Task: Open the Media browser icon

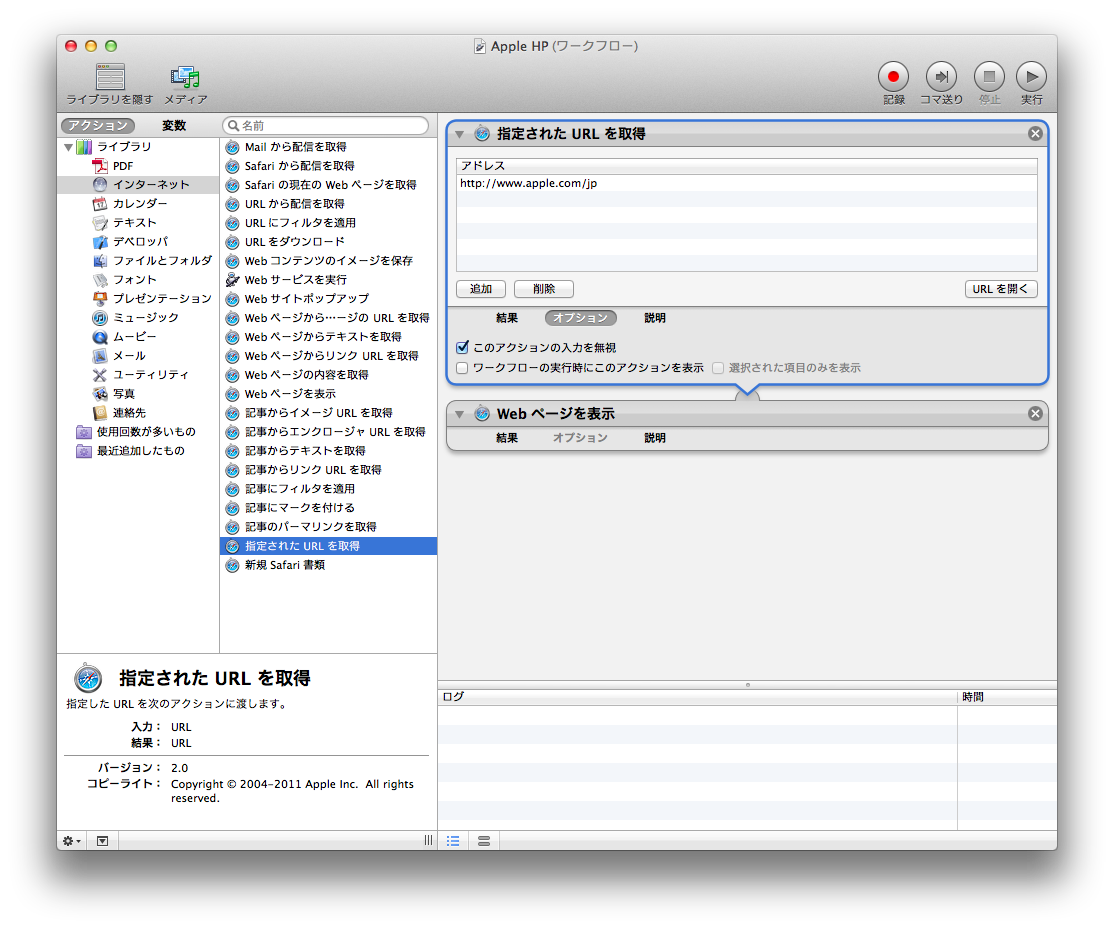Action: (185, 77)
